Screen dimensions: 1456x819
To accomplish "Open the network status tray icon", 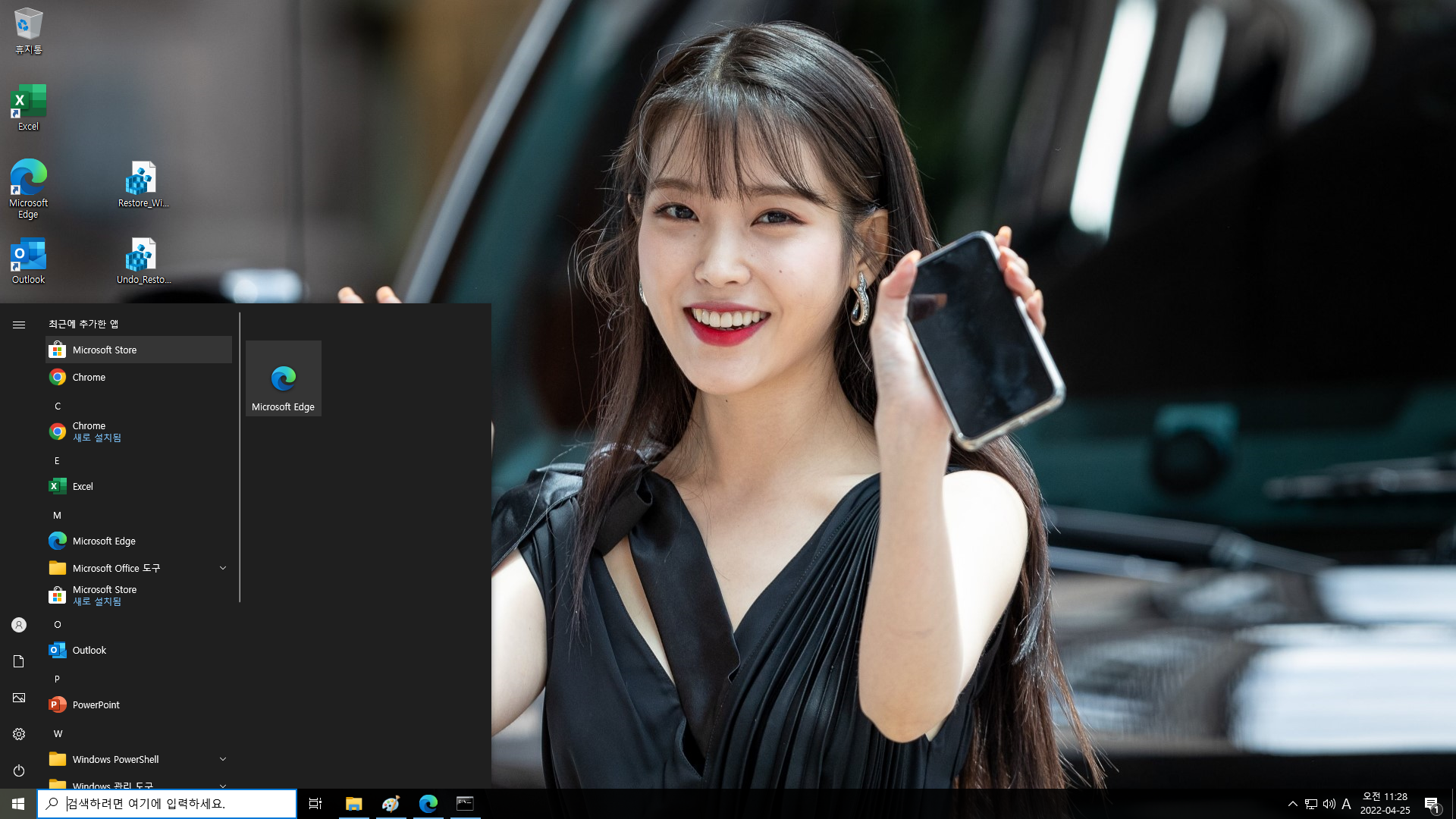I will pos(1311,804).
